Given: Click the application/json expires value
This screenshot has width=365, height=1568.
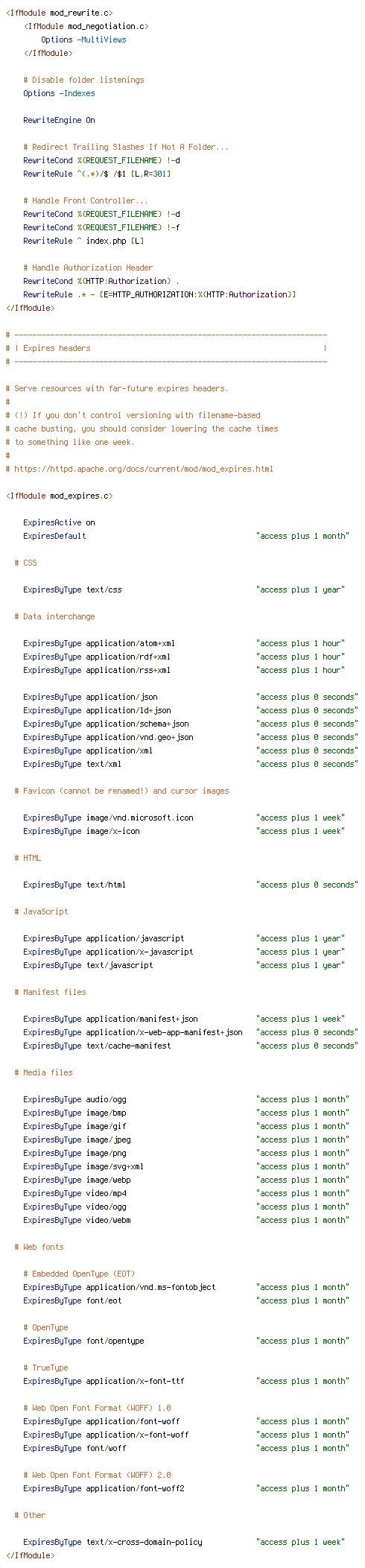Looking at the screenshot, I should [x=307, y=697].
